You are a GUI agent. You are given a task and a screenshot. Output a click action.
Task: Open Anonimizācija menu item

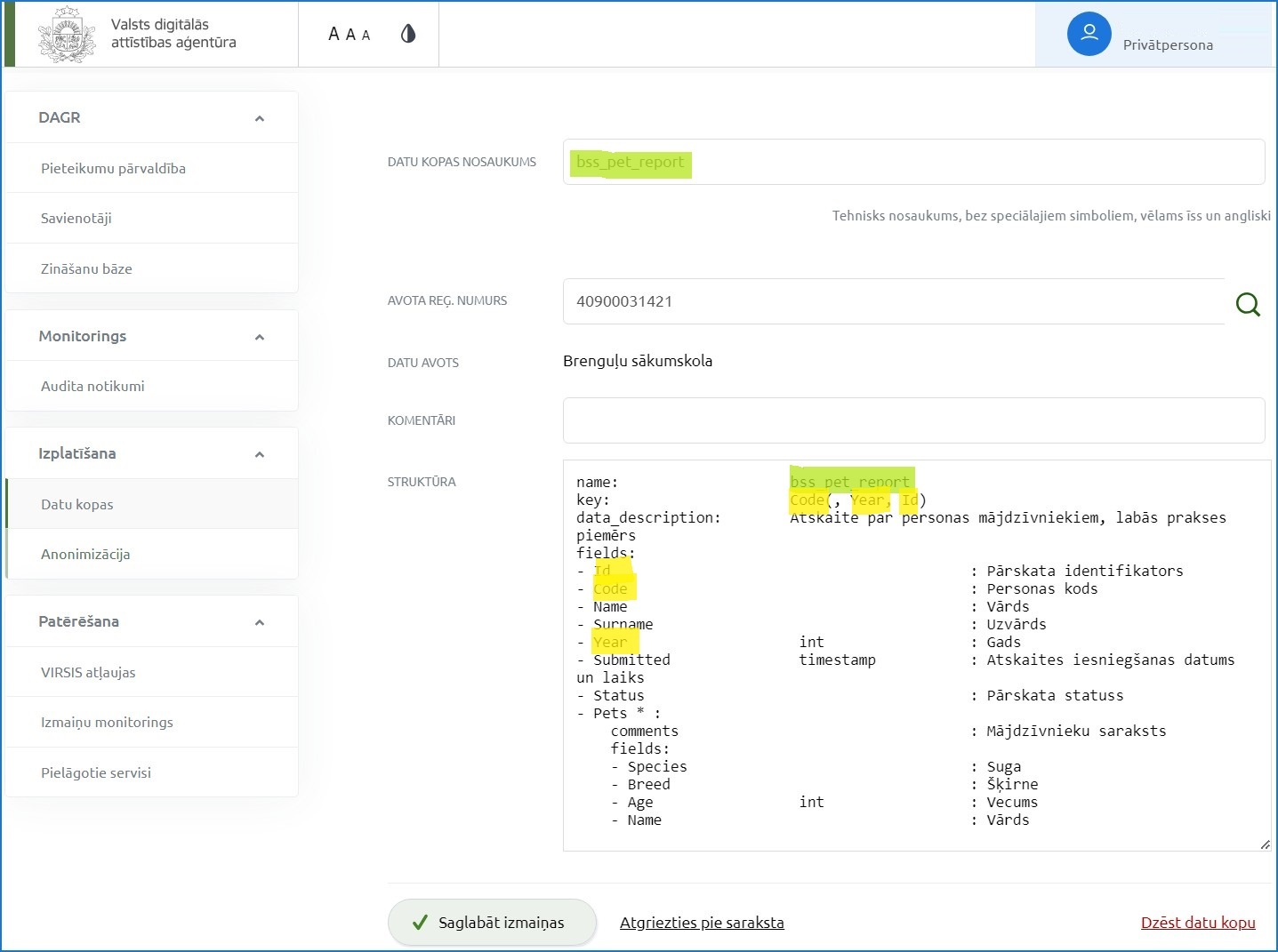[152, 554]
